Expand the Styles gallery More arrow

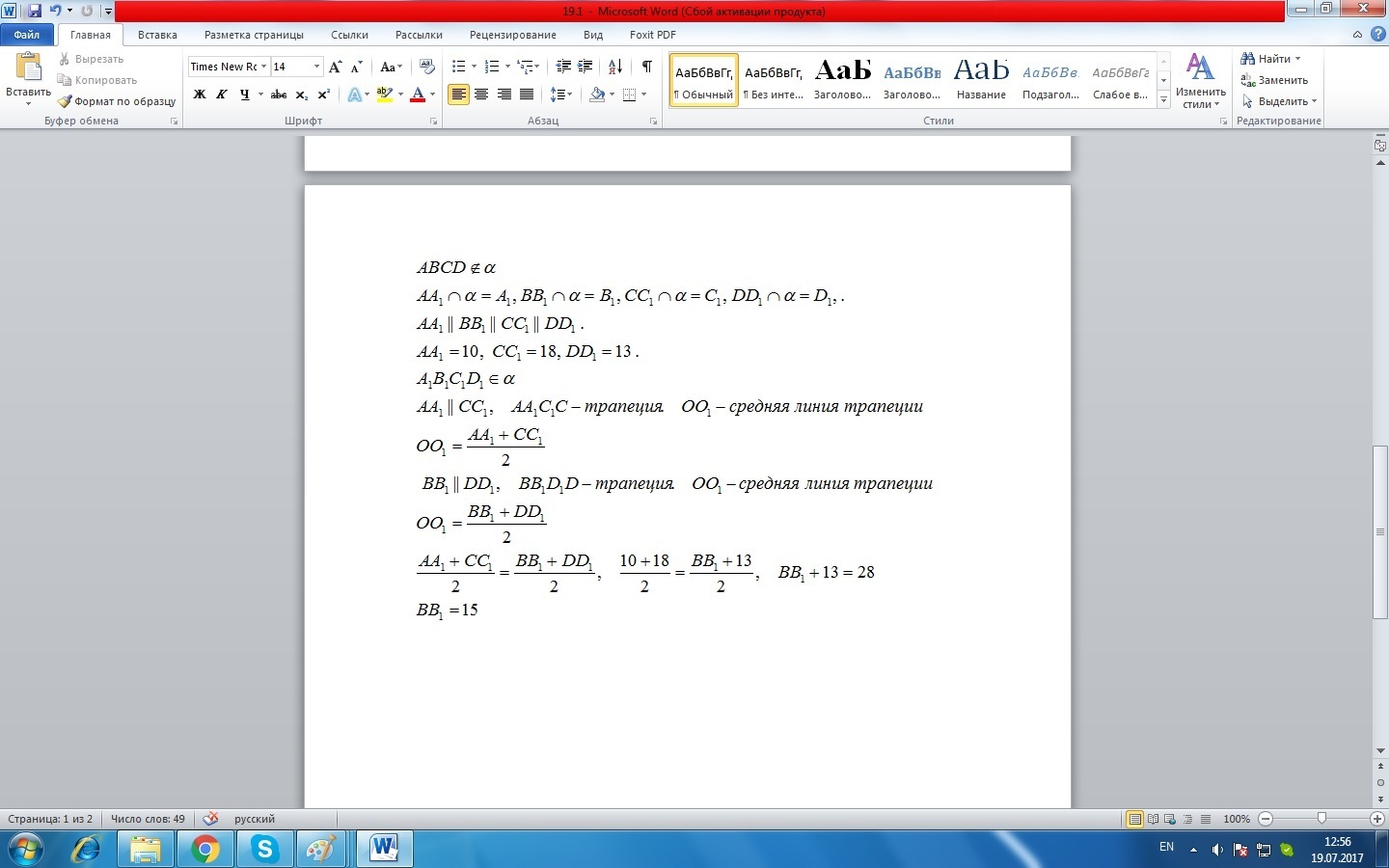tap(1164, 100)
